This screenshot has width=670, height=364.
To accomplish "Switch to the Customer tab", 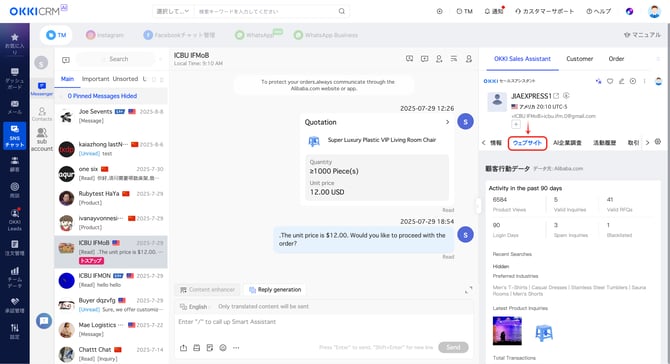I will click(579, 59).
